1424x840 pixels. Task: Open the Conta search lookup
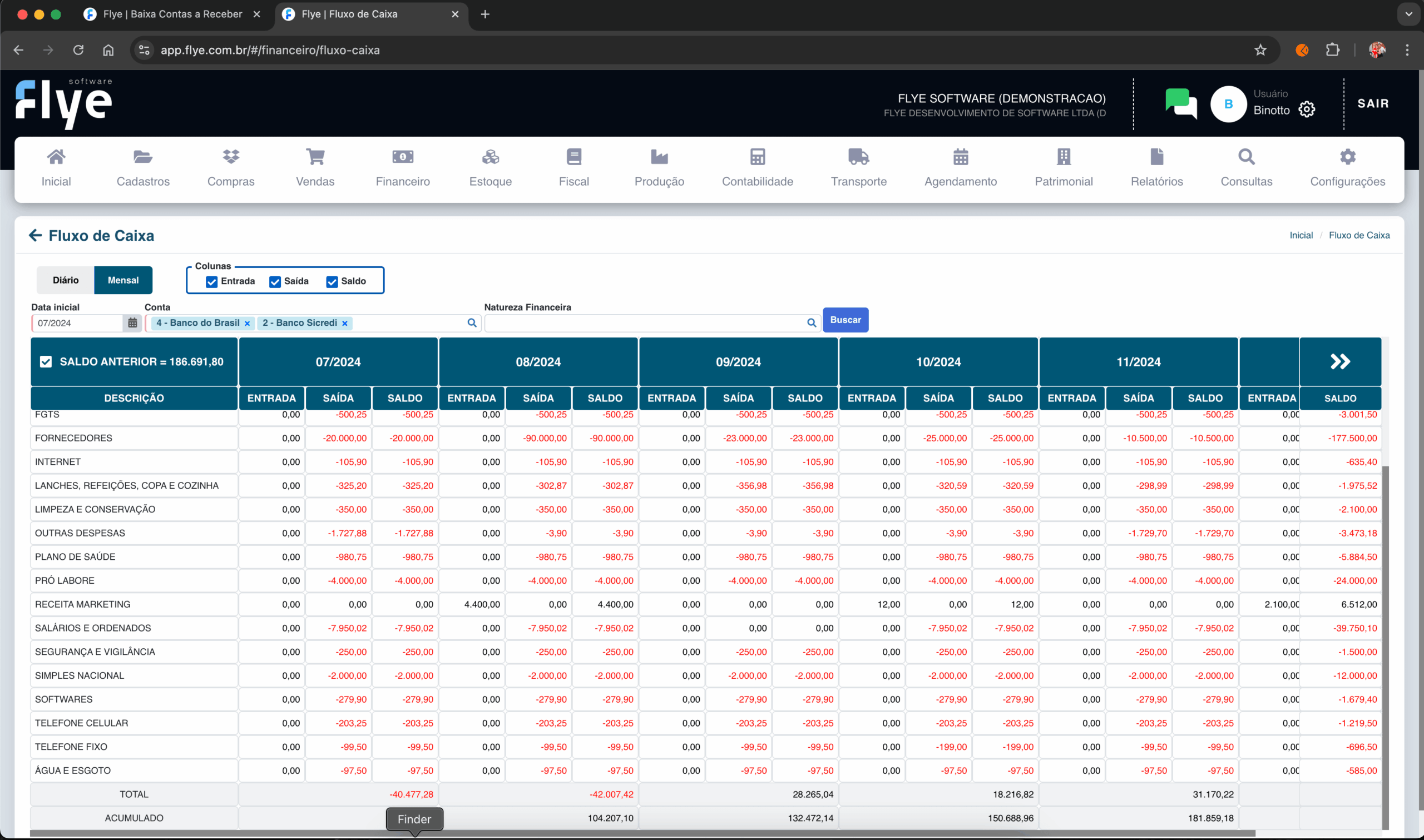click(472, 322)
